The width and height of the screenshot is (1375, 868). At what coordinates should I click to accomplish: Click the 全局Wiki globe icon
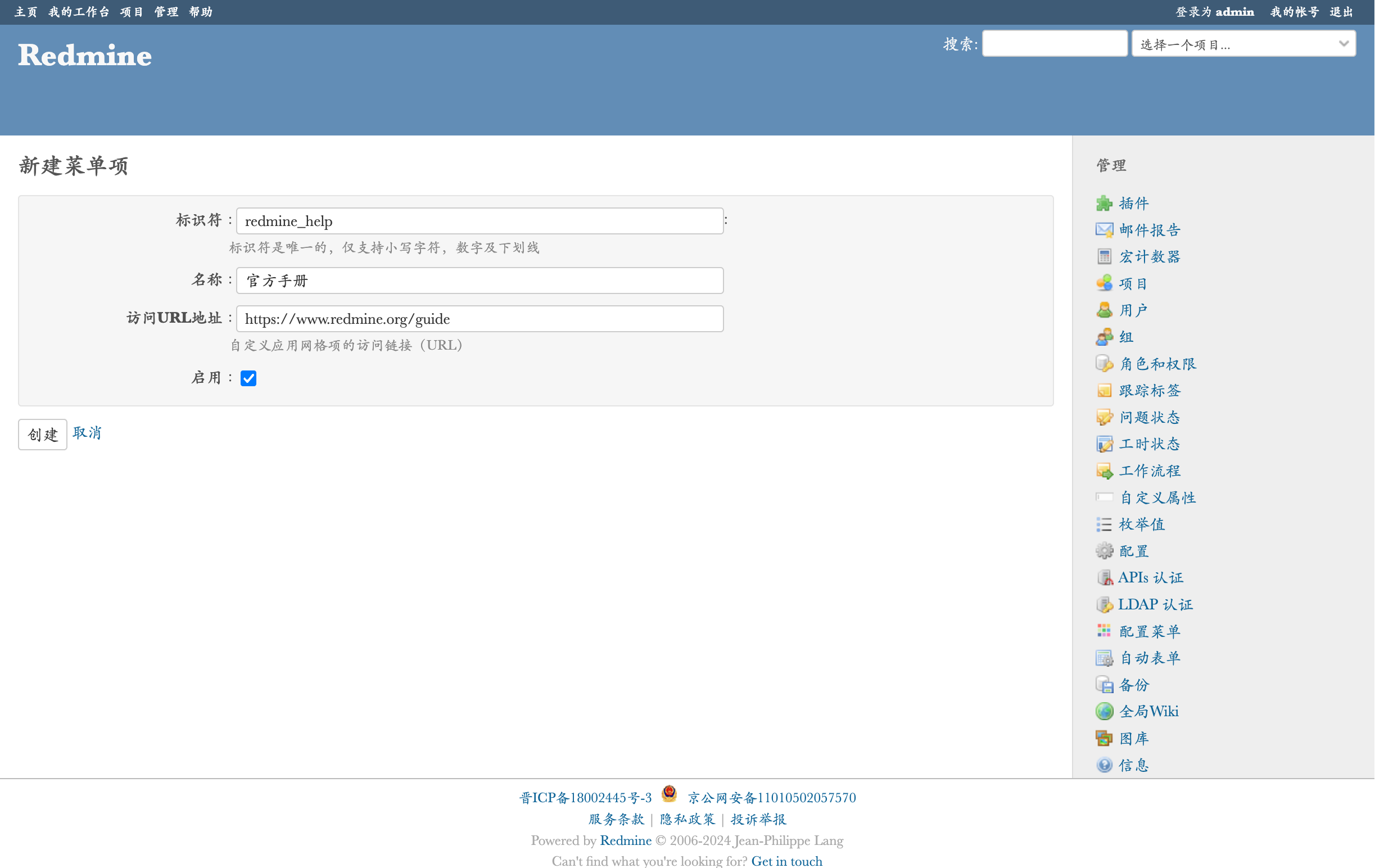[x=1104, y=712]
